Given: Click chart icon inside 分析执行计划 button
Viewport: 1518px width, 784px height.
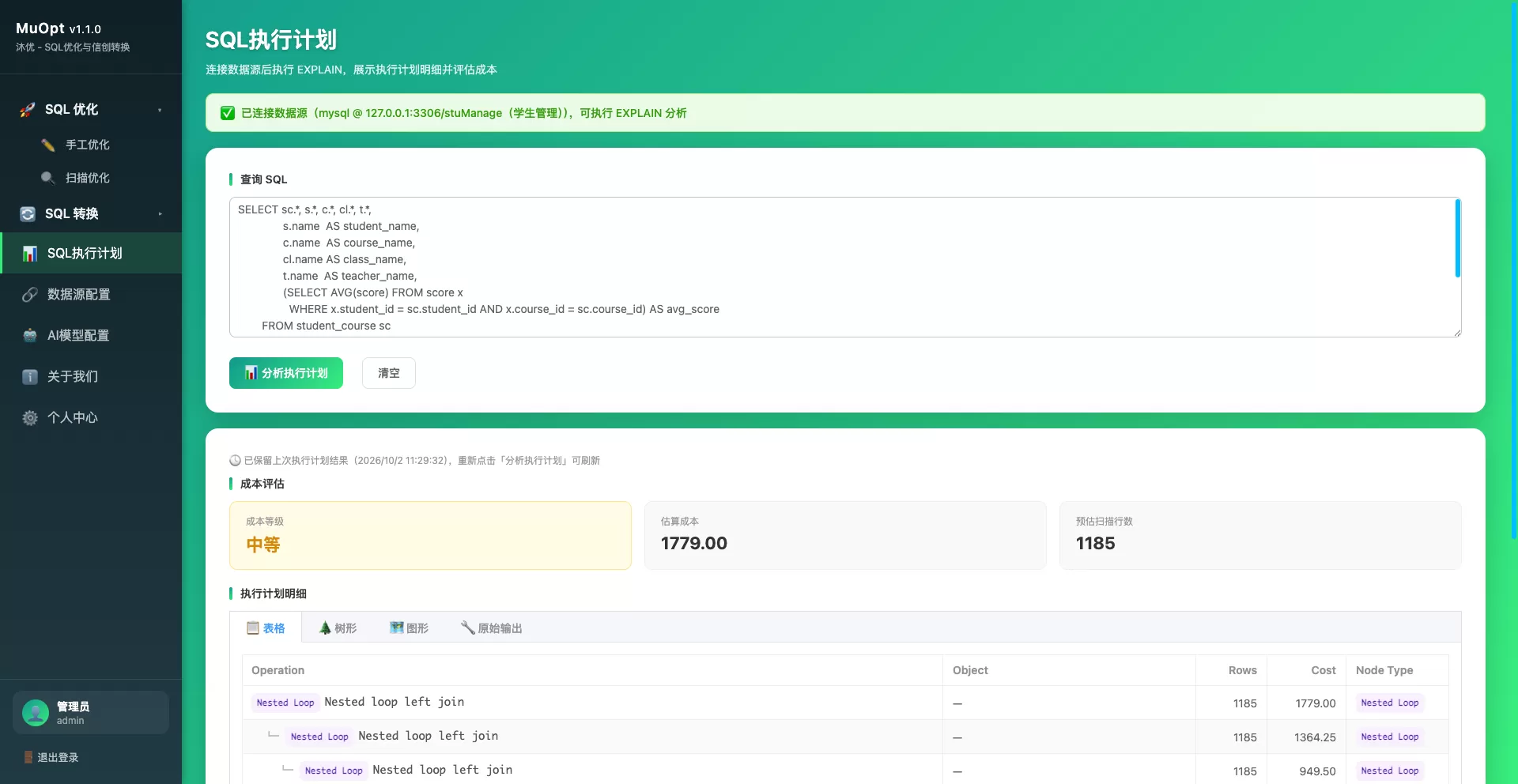Looking at the screenshot, I should (x=251, y=372).
